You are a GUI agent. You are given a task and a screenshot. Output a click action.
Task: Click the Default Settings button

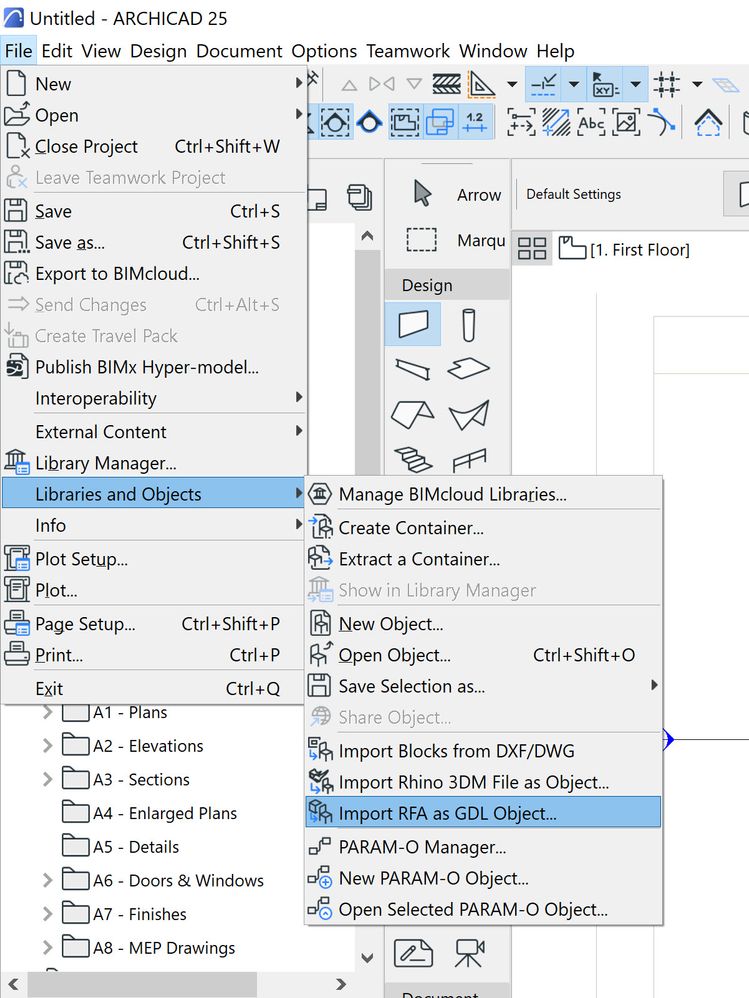point(574,194)
